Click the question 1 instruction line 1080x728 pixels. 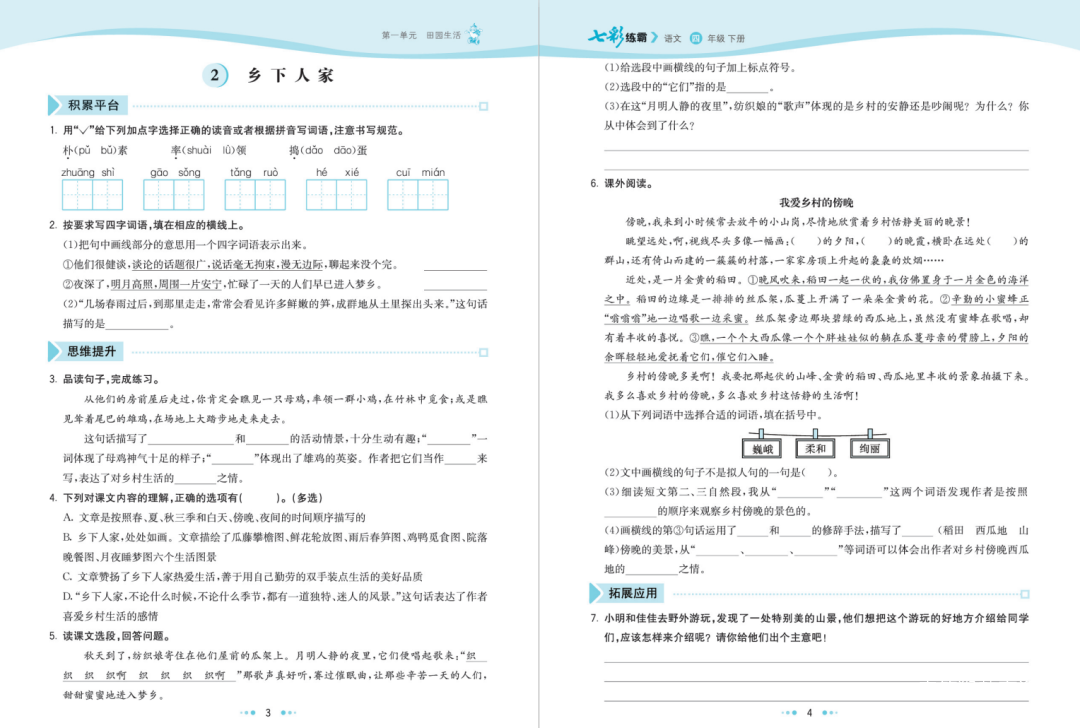click(227, 130)
